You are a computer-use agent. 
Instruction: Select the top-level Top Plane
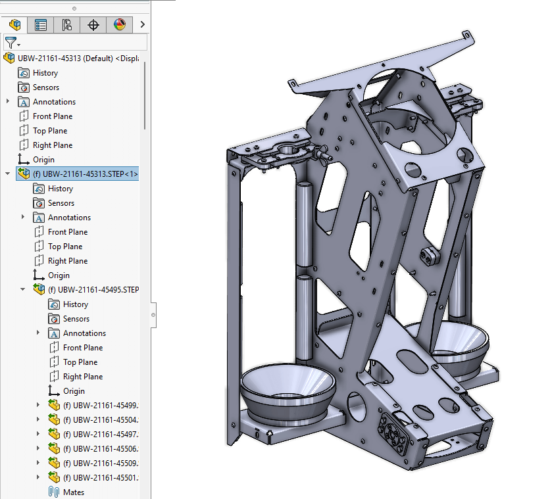[43, 130]
